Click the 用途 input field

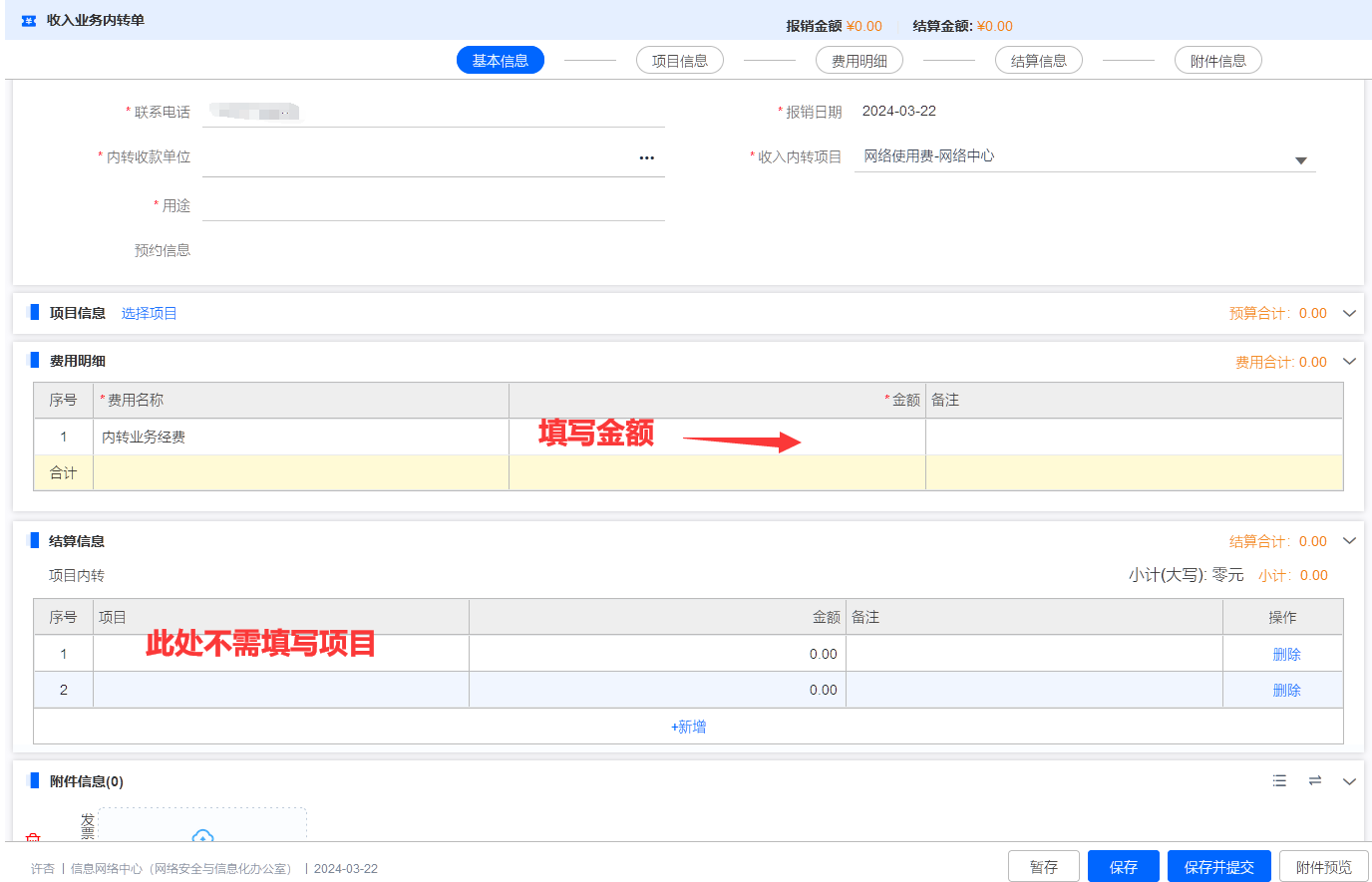coord(433,206)
